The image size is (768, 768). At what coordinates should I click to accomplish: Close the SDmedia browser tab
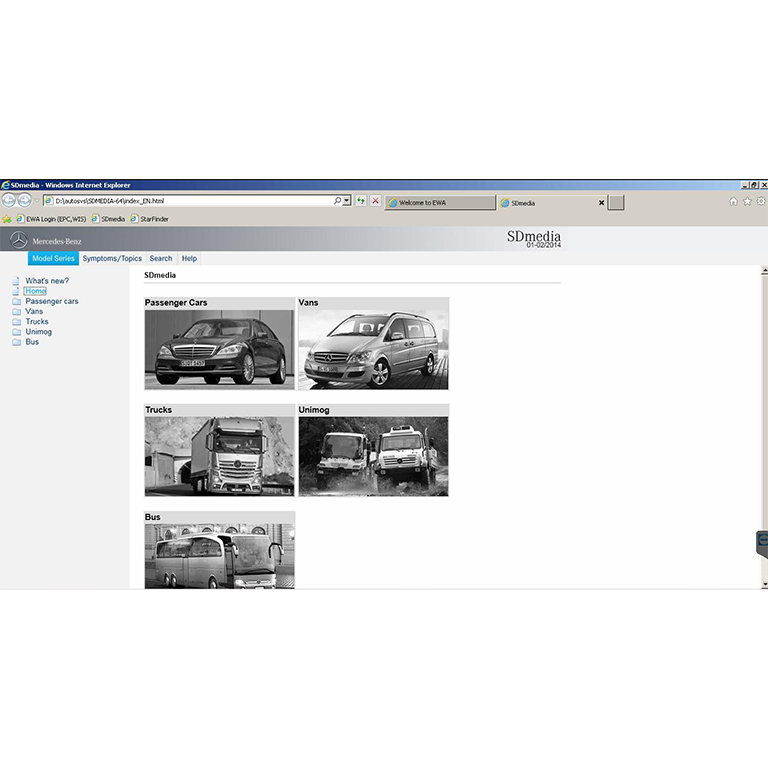[601, 203]
